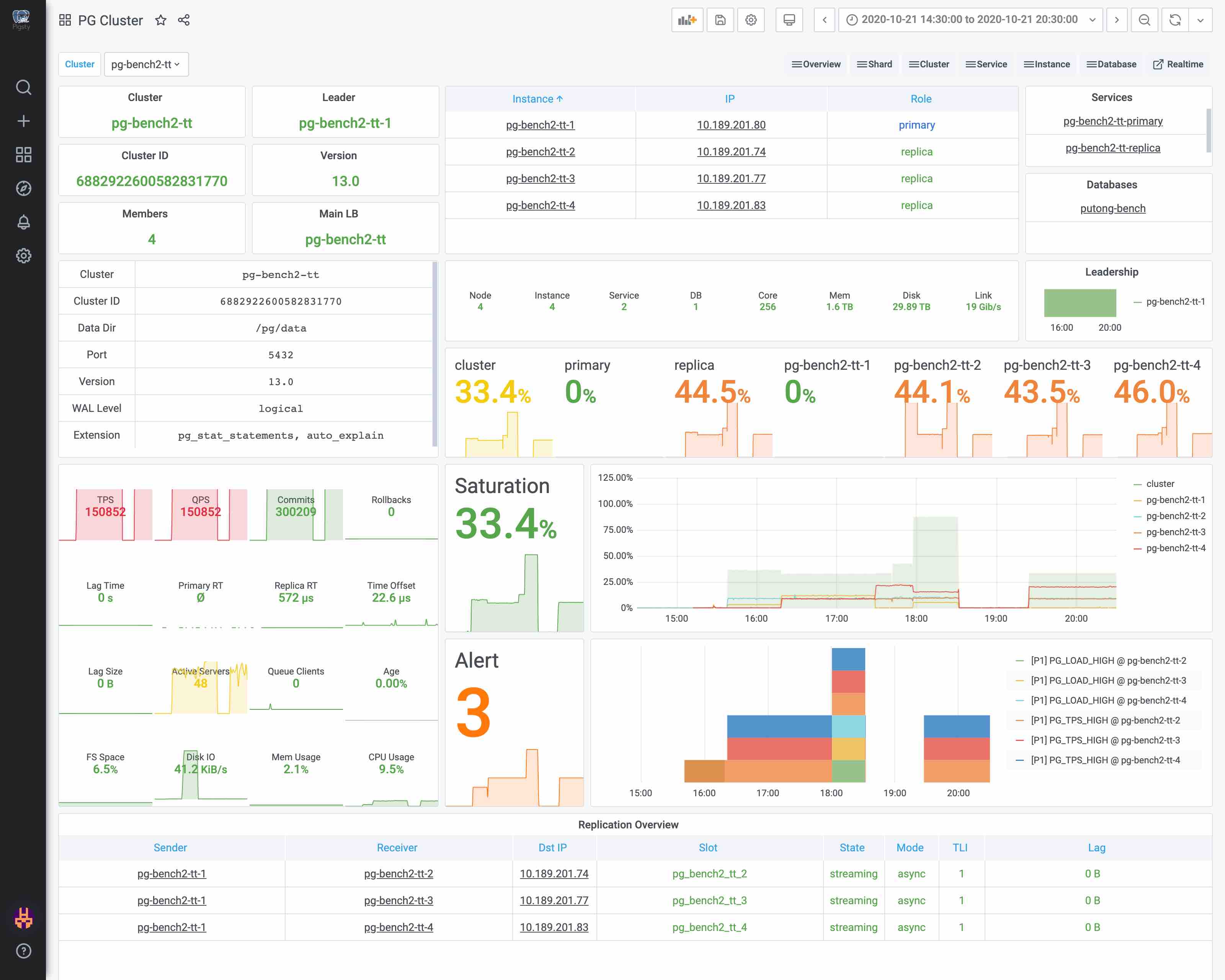Open the Alerting bell icon in sidebar
This screenshot has width=1225, height=980.
[x=23, y=222]
